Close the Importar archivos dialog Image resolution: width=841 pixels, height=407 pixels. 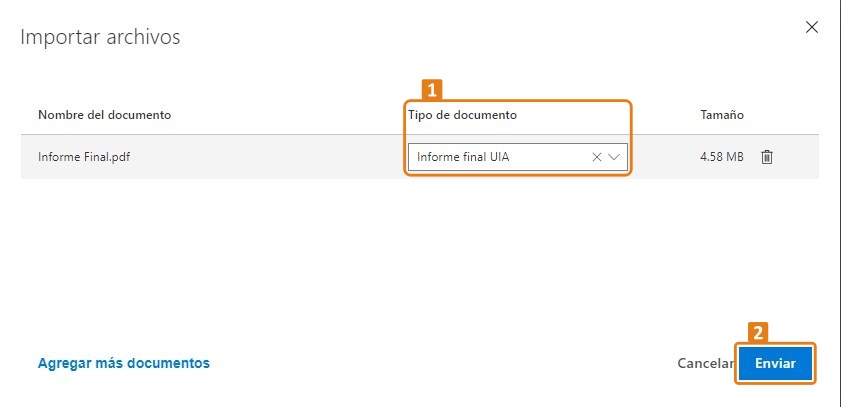point(812,27)
